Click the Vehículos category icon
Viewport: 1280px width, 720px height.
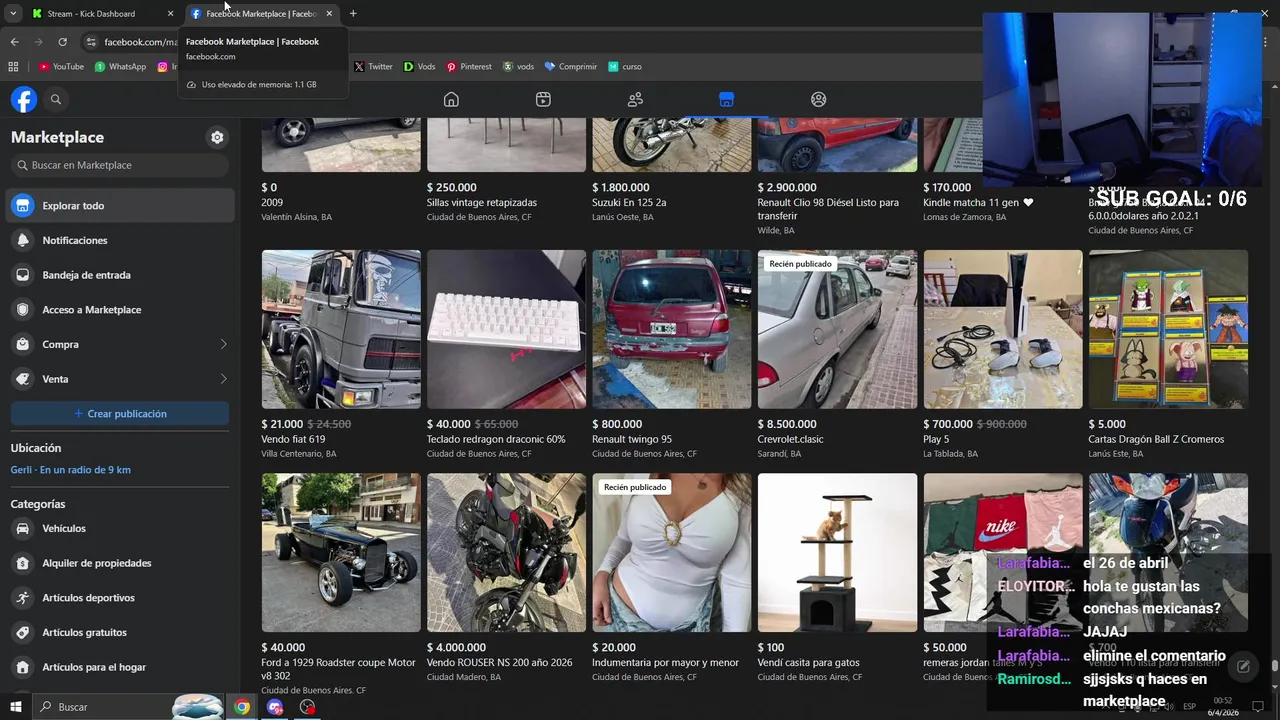coord(23,528)
